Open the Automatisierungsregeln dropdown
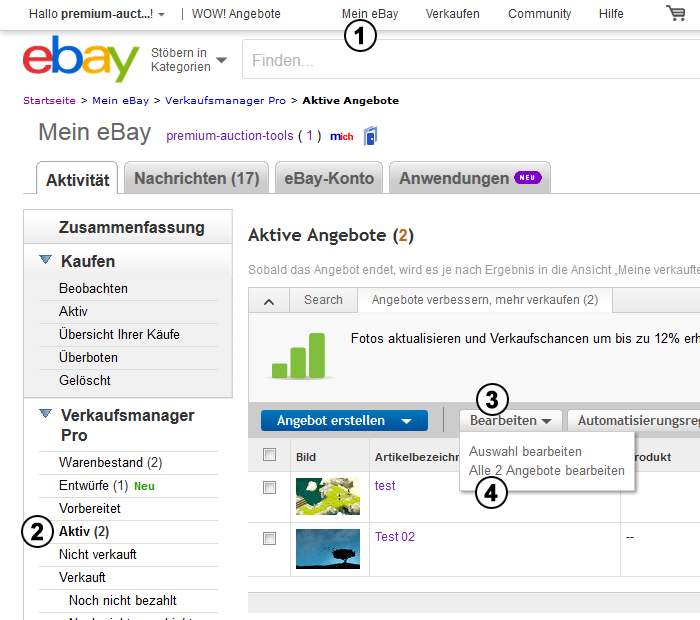Screen dimensions: 700x620 (634, 420)
